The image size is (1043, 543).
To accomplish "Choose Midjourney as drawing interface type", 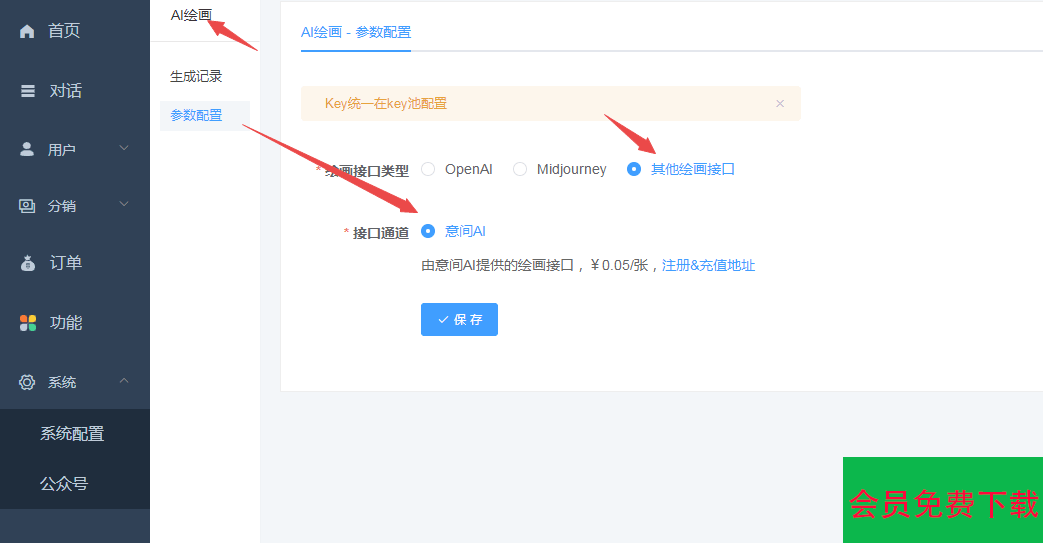I will [x=520, y=169].
